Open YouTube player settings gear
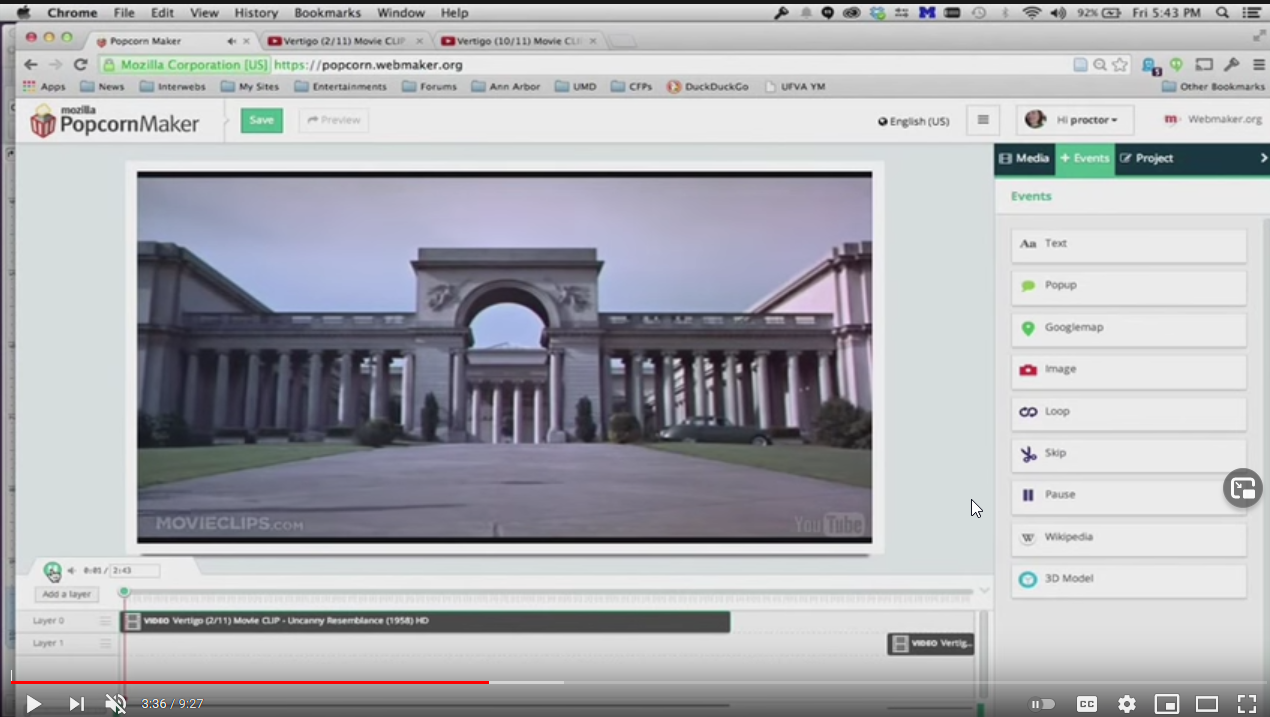 point(1127,704)
